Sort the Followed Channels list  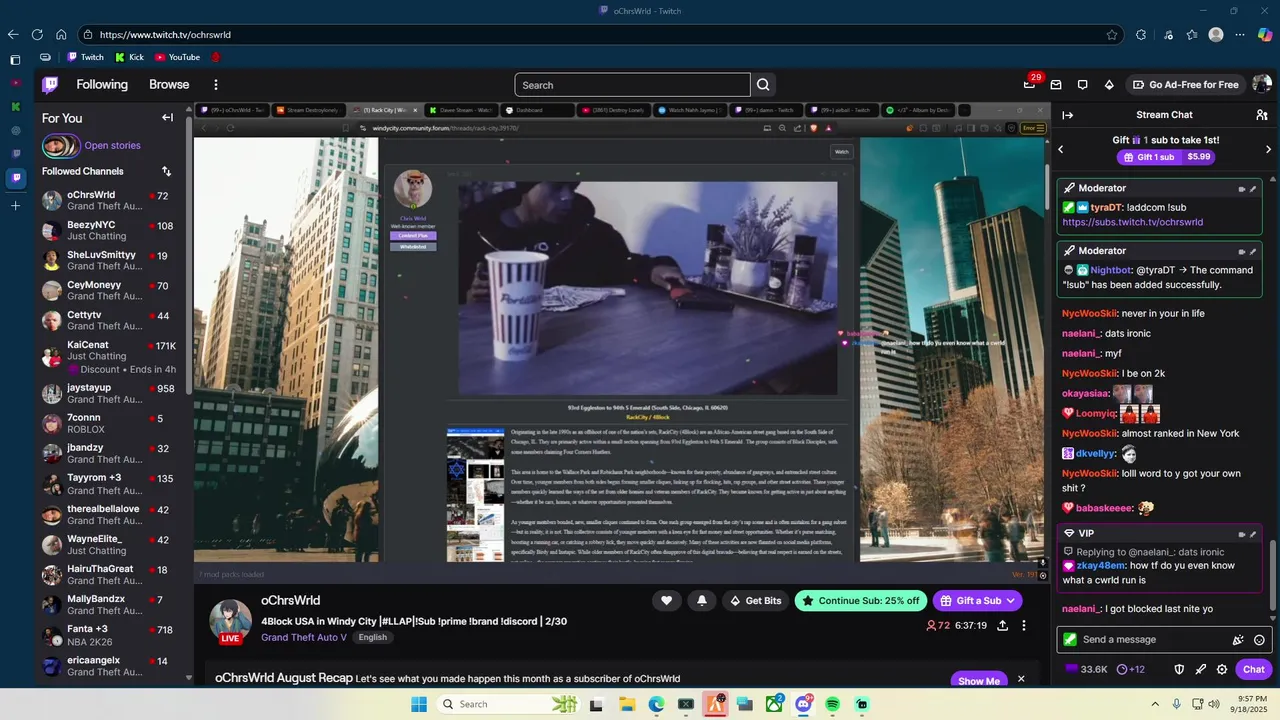click(166, 172)
